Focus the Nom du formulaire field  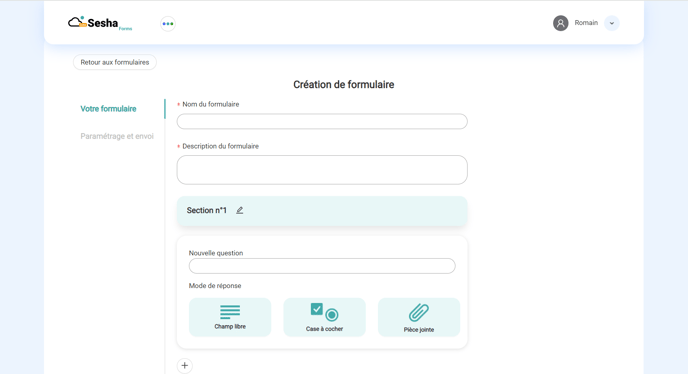pyautogui.click(x=322, y=122)
